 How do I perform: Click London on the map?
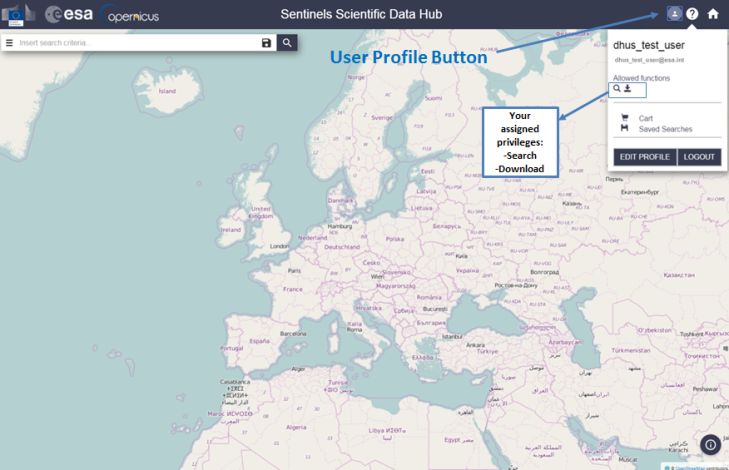click(279, 246)
